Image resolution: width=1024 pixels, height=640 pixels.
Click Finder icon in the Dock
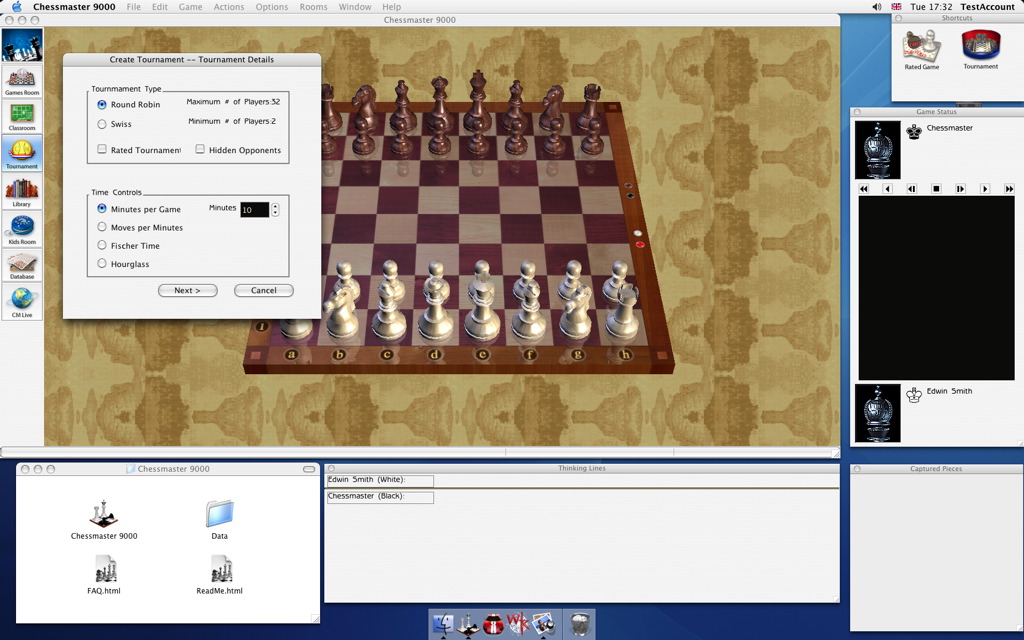pos(443,624)
